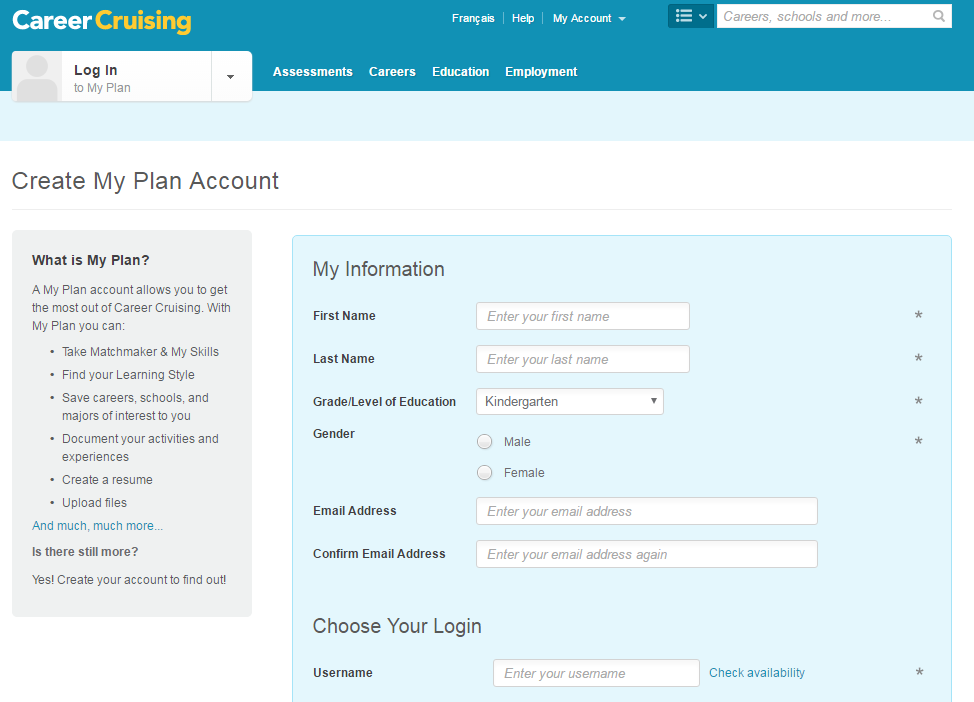Image resolution: width=974 pixels, height=702 pixels.
Task: Click the Grade/Level of Education label
Action: click(385, 402)
